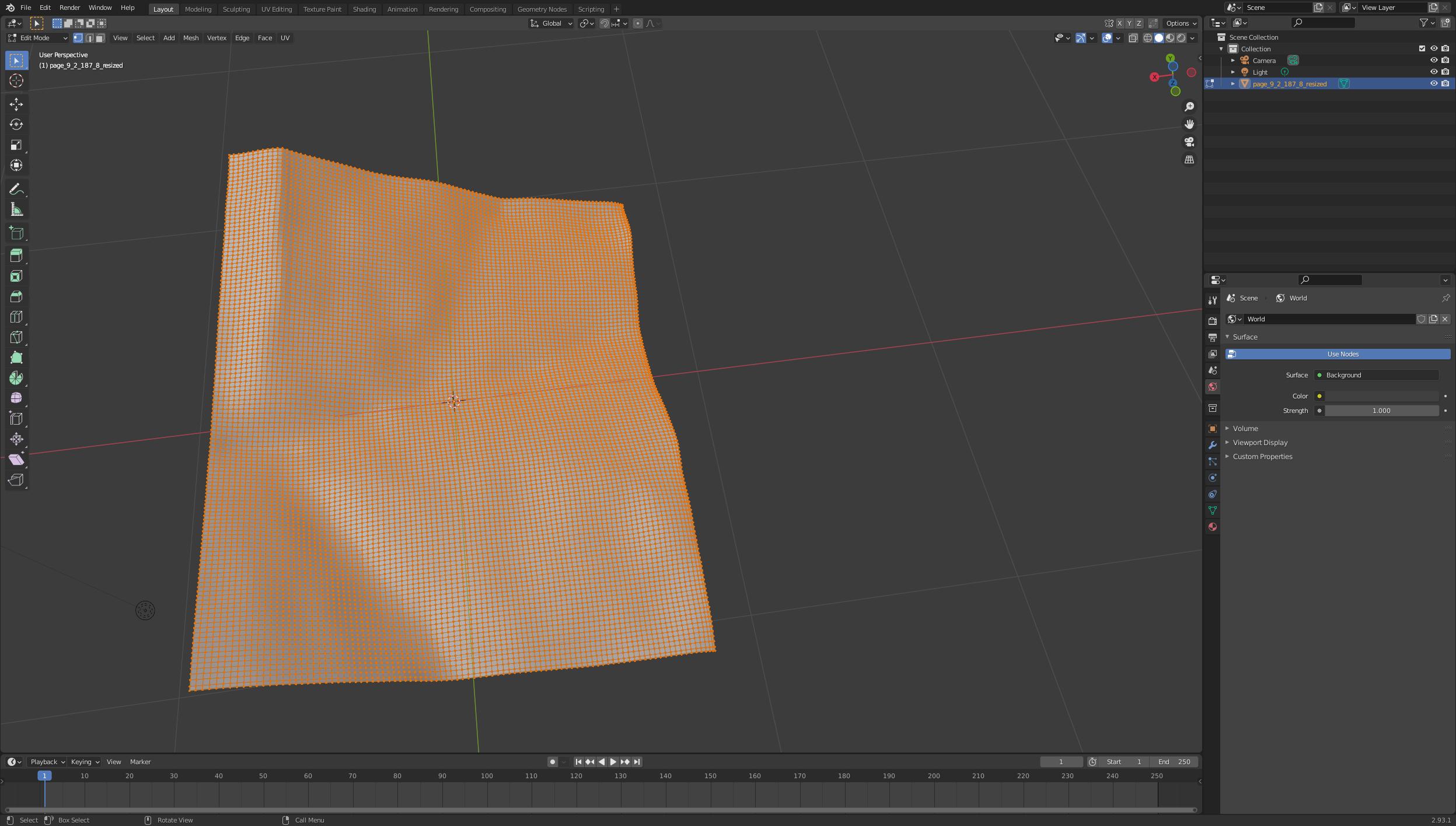Toggle visibility of page_9_2_187_8_resized object
This screenshot has height=826, width=1456.
coord(1433,83)
